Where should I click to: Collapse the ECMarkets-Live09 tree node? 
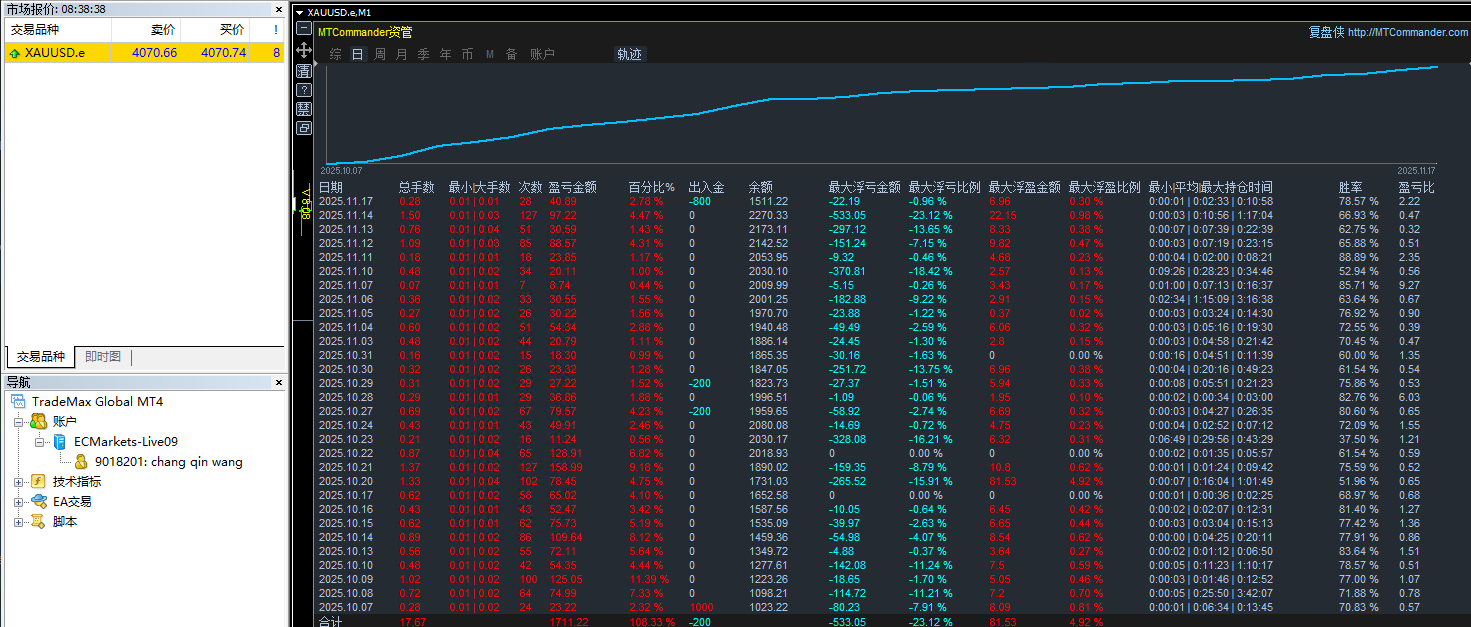coord(40,442)
